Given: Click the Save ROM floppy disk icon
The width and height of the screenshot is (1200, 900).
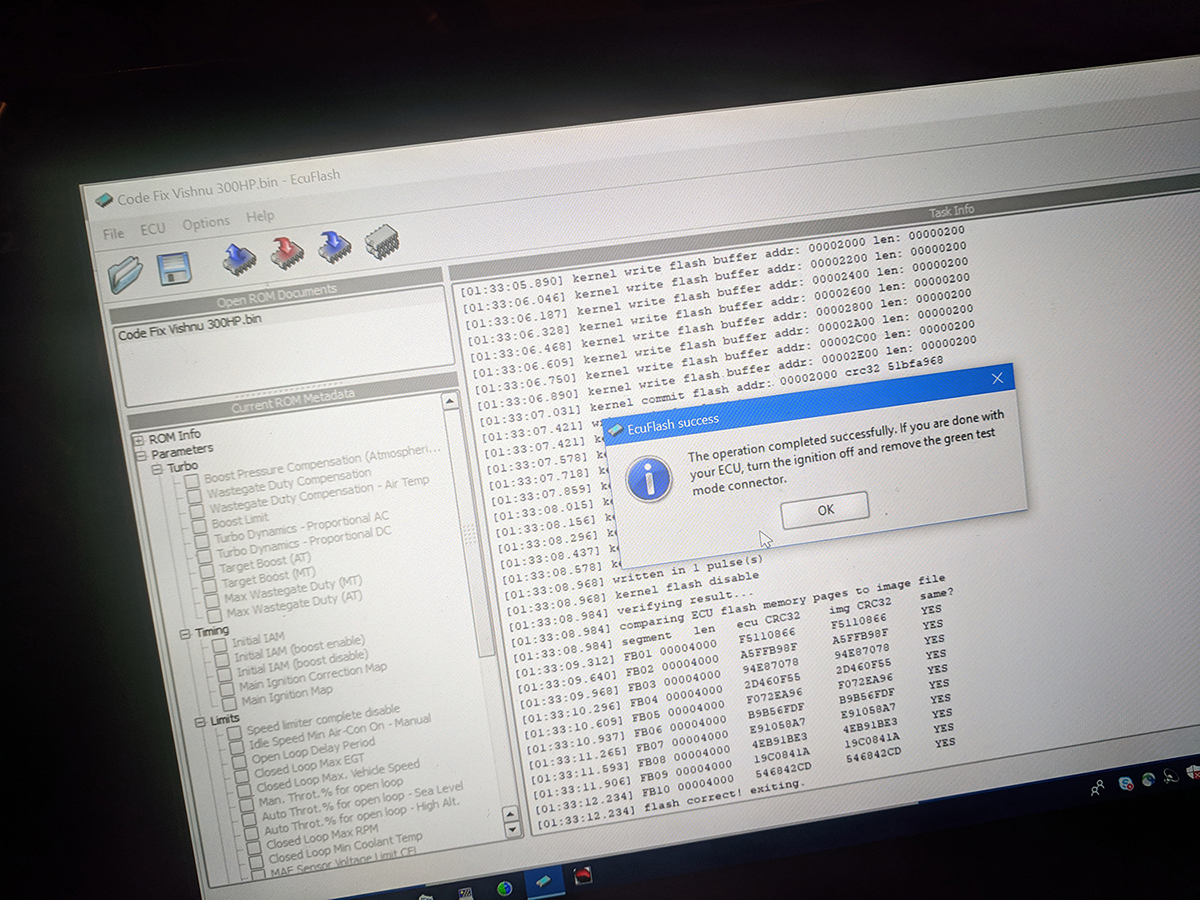Looking at the screenshot, I should (x=174, y=267).
